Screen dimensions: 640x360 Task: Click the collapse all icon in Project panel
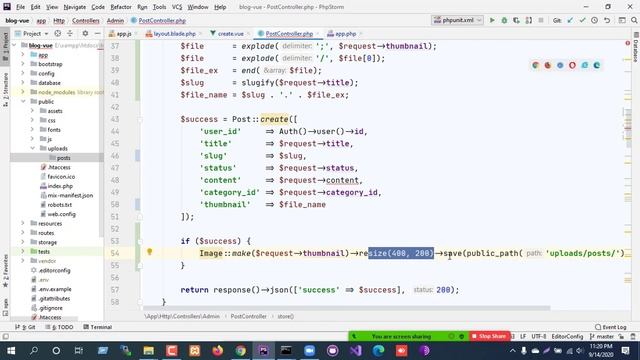pyautogui.click(x=70, y=33)
